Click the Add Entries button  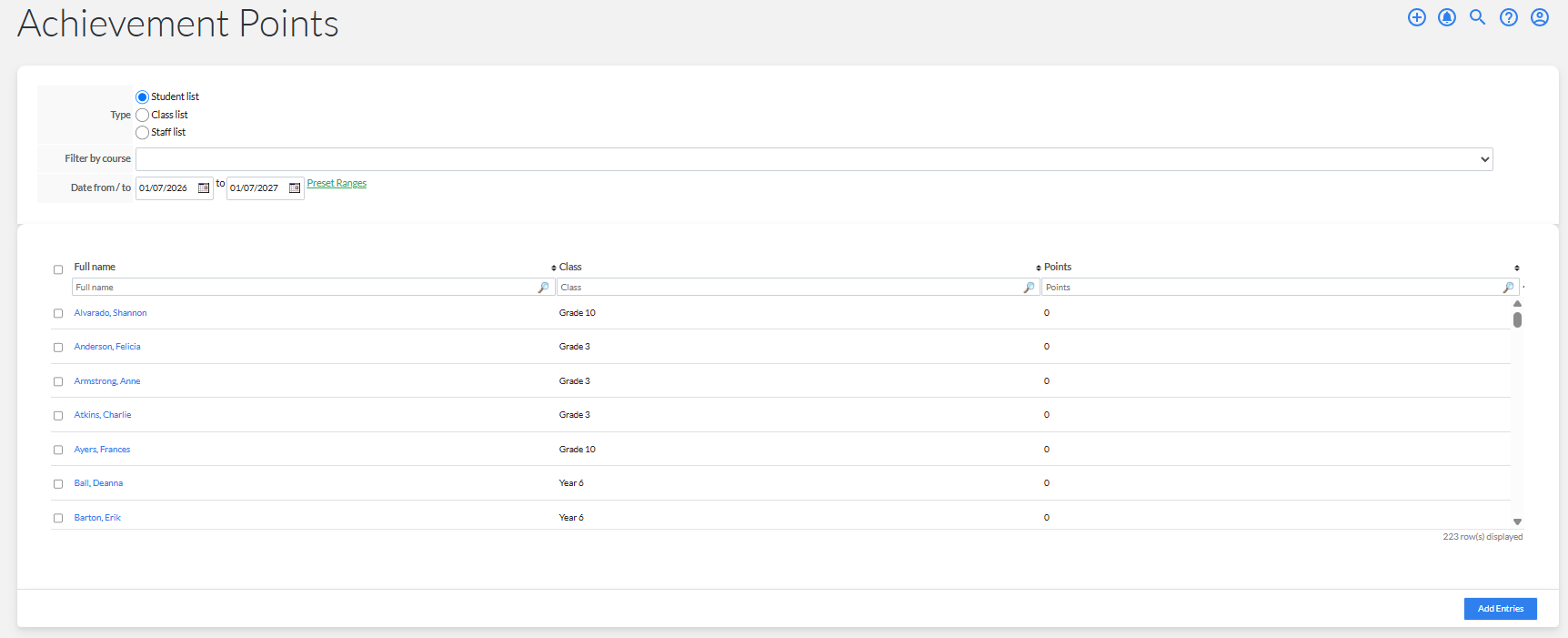[1500, 609]
